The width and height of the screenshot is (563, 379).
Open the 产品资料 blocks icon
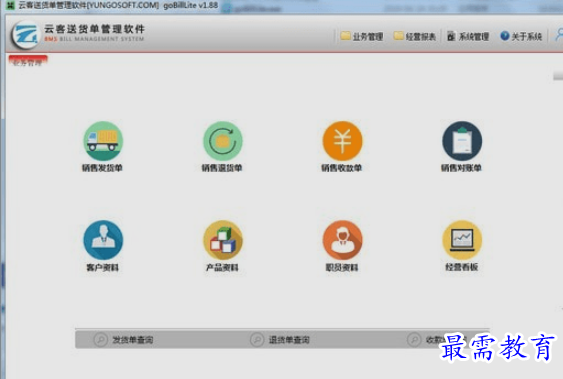(223, 240)
